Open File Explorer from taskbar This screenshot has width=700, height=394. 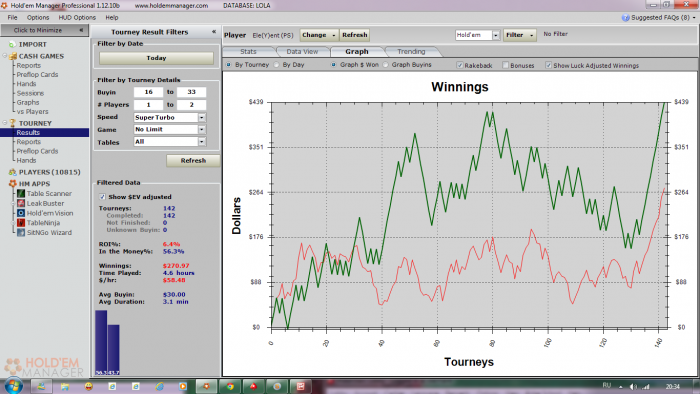coord(65,386)
